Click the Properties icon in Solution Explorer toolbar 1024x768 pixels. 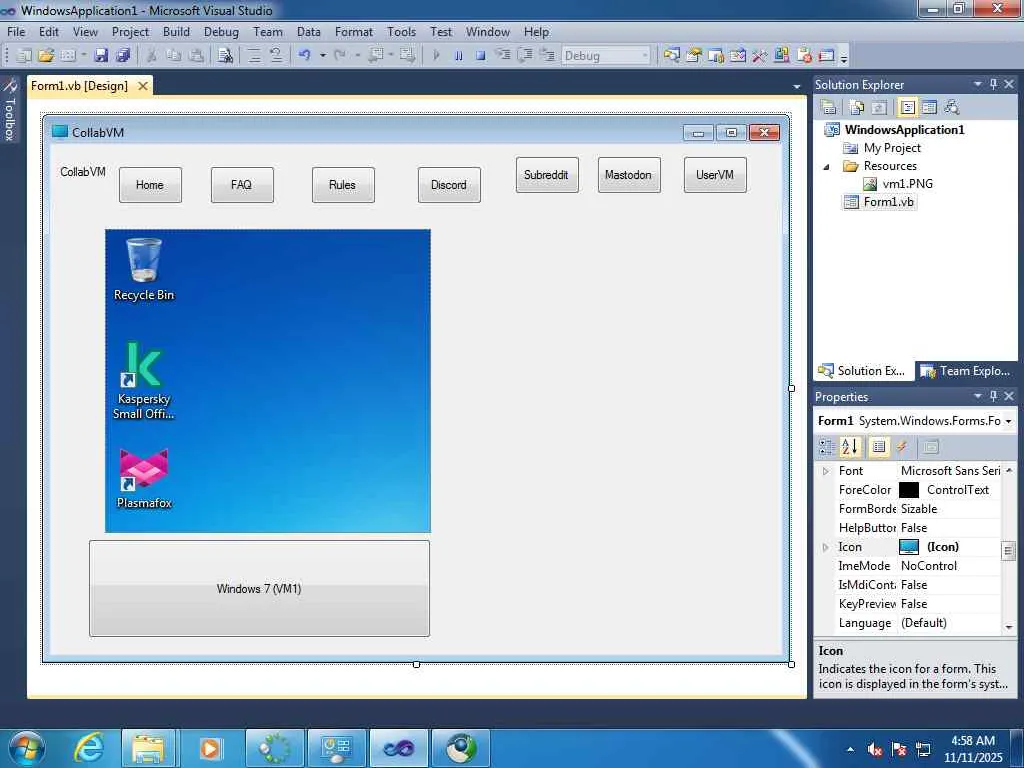coord(828,107)
